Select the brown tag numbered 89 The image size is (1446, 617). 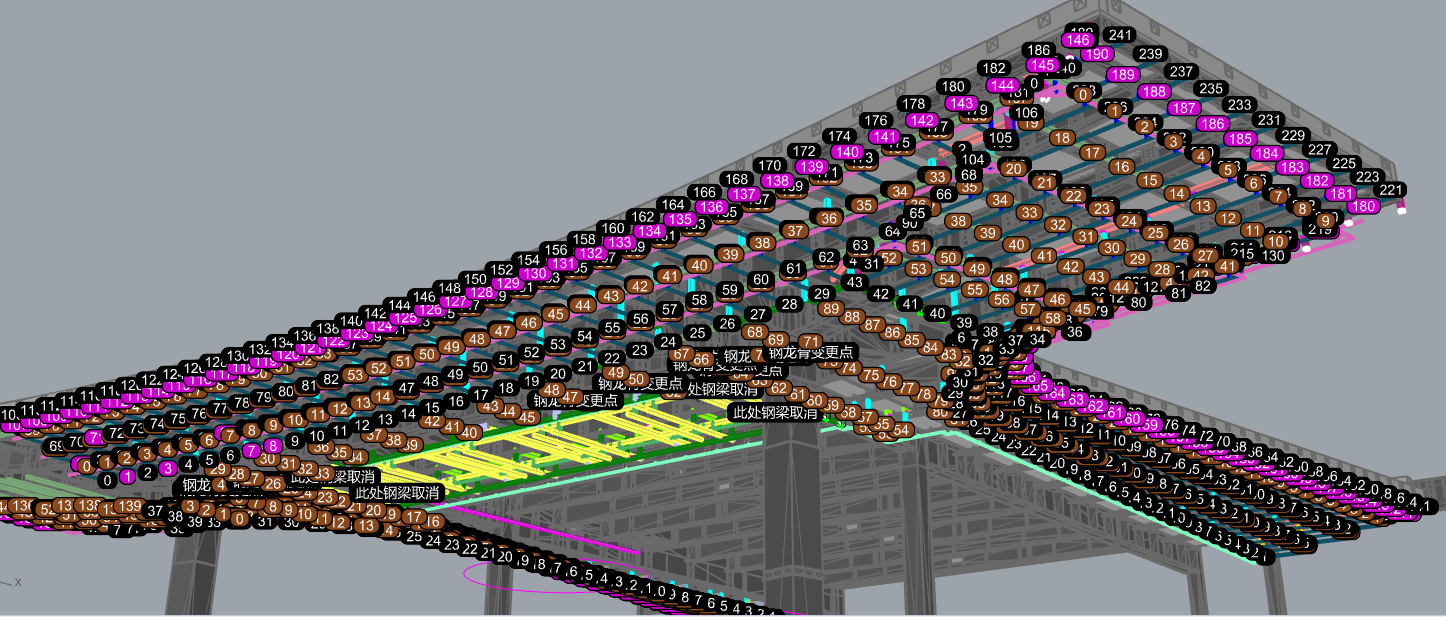[829, 309]
